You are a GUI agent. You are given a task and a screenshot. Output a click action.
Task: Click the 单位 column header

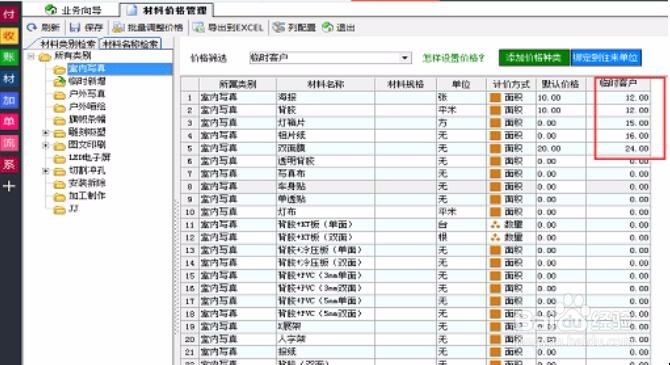(x=461, y=84)
